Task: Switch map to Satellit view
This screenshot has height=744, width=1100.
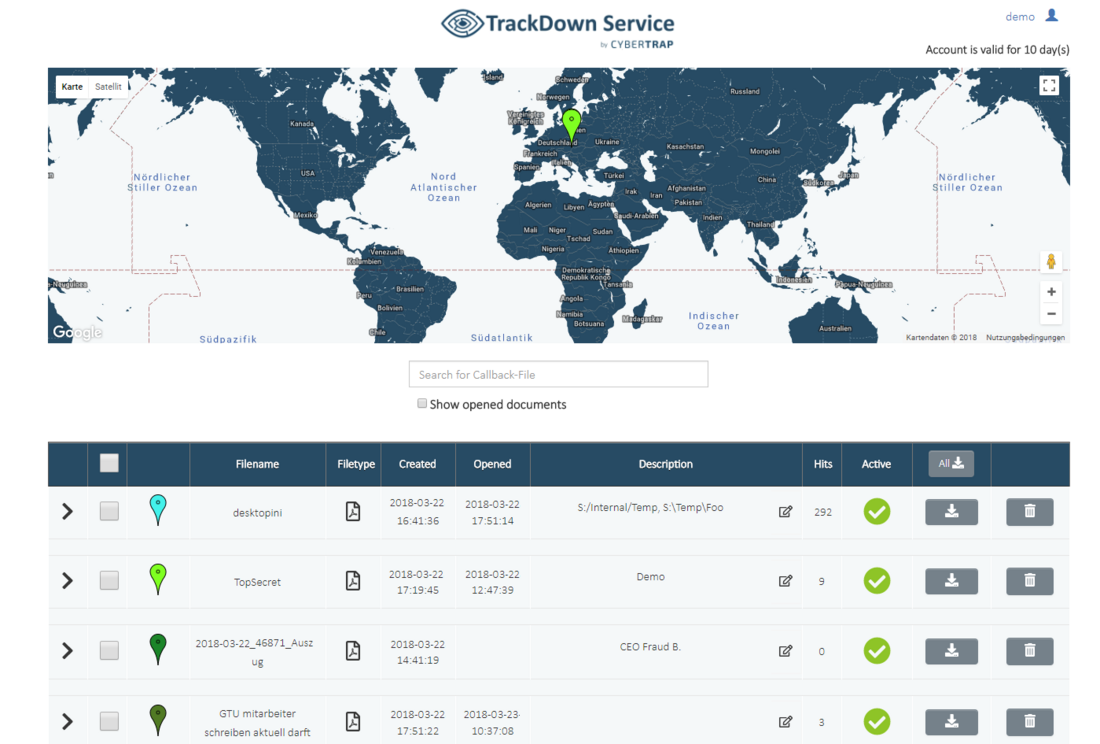Action: coord(108,87)
